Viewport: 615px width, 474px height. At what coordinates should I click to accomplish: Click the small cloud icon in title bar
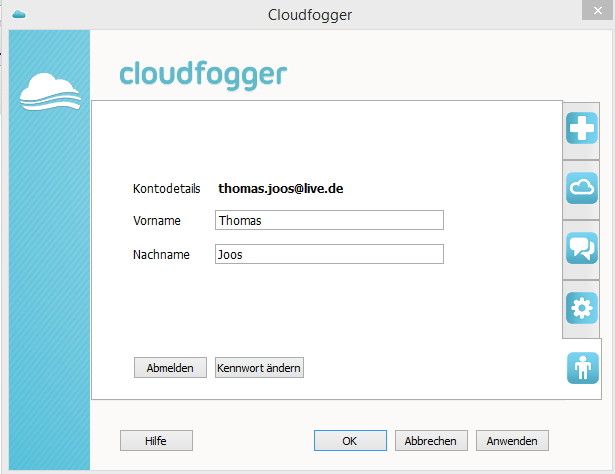(19, 15)
